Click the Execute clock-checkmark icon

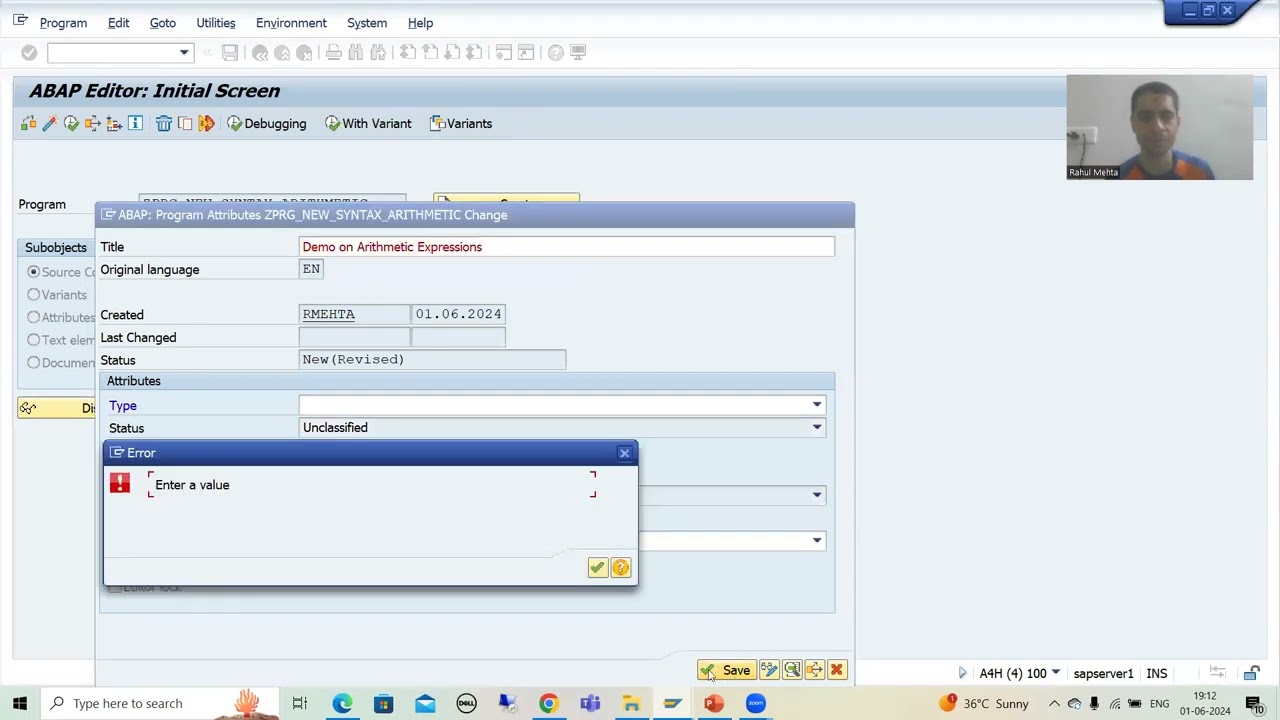pyautogui.click(x=71, y=124)
